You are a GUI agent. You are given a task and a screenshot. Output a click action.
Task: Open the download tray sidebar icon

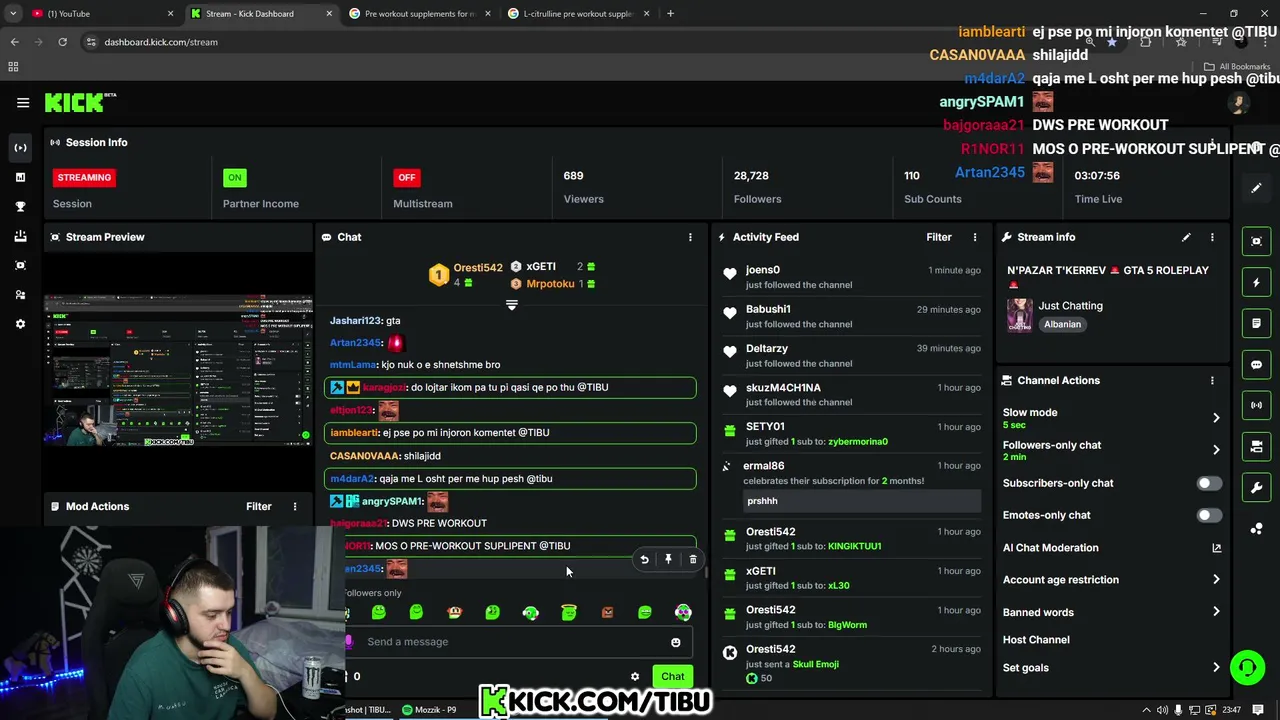click(x=20, y=236)
